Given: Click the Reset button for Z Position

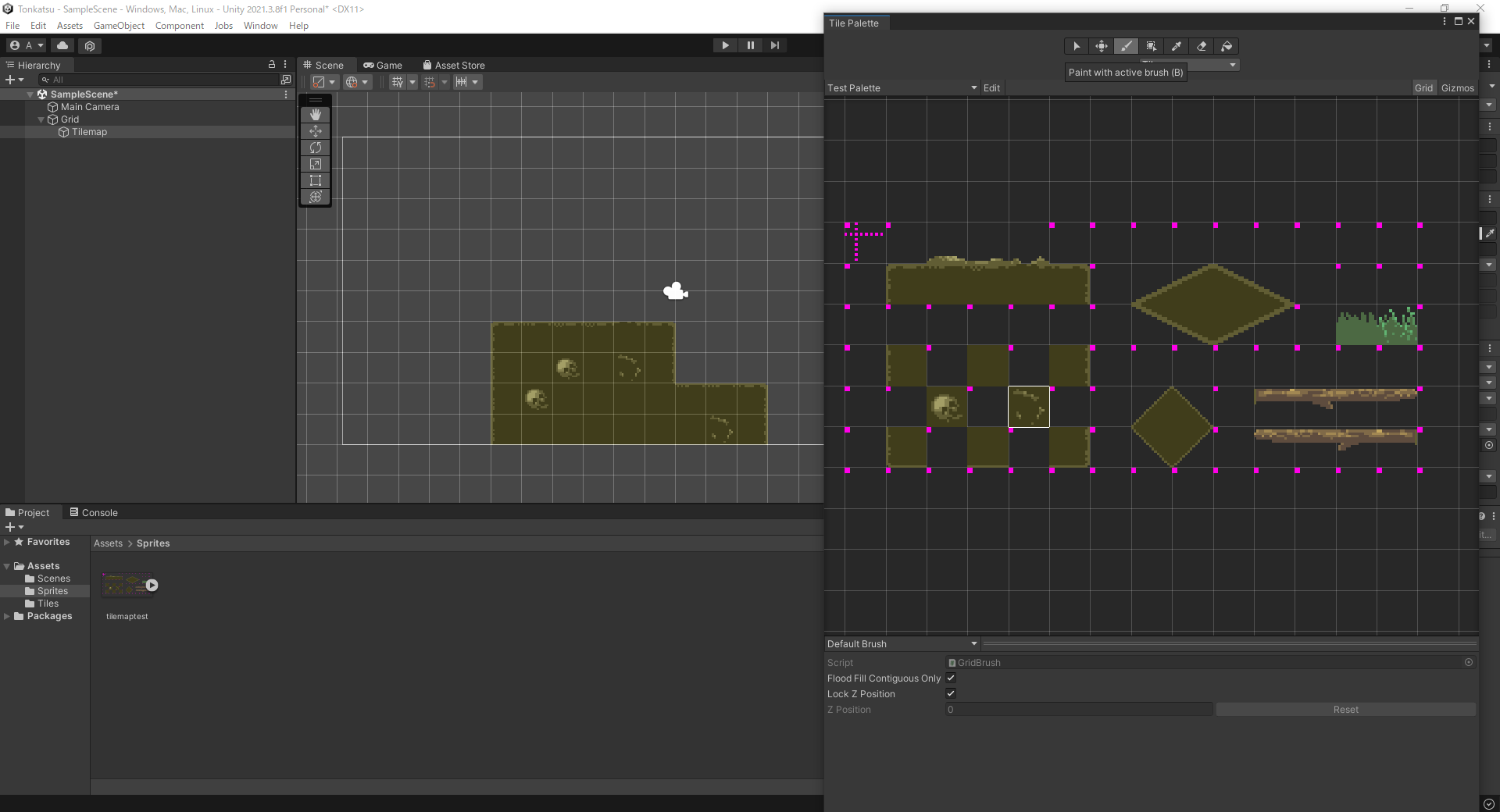Looking at the screenshot, I should (1345, 709).
